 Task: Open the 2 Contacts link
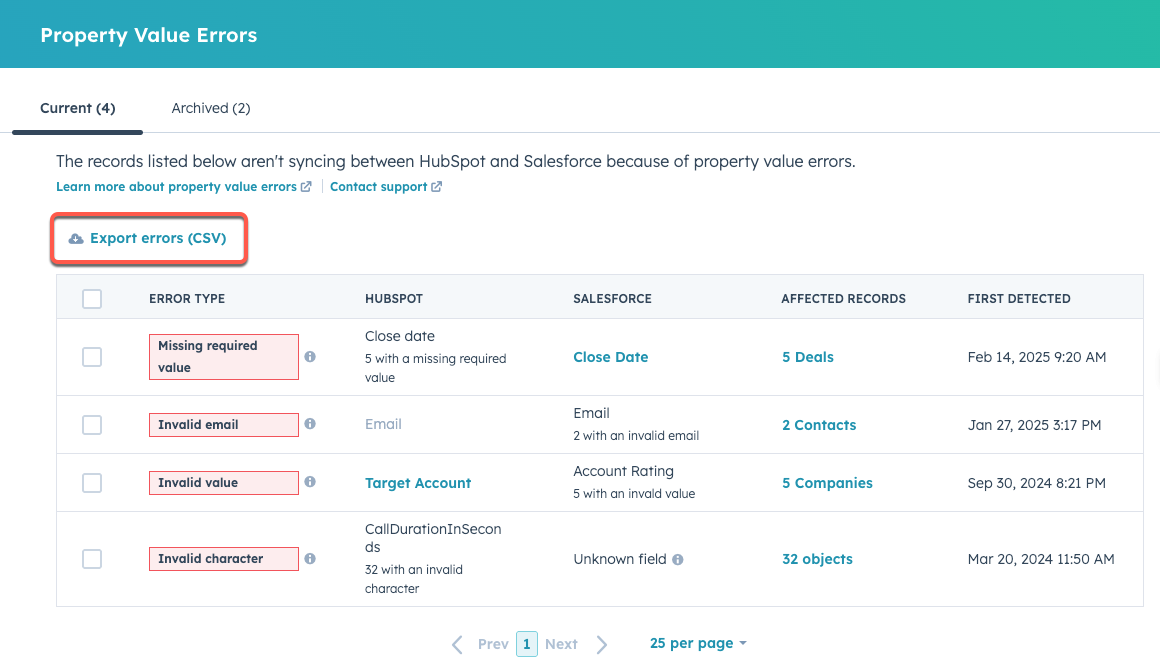[x=819, y=424]
